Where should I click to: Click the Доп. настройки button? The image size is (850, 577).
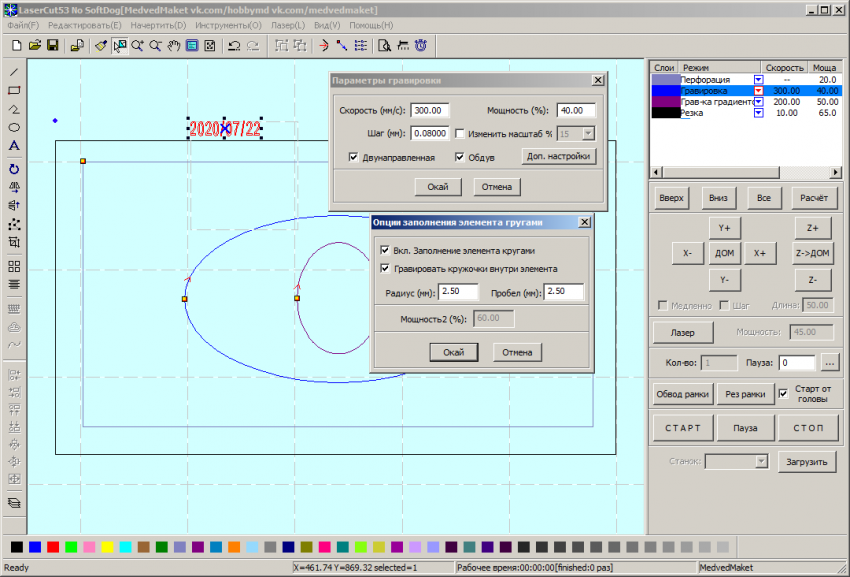tap(559, 156)
